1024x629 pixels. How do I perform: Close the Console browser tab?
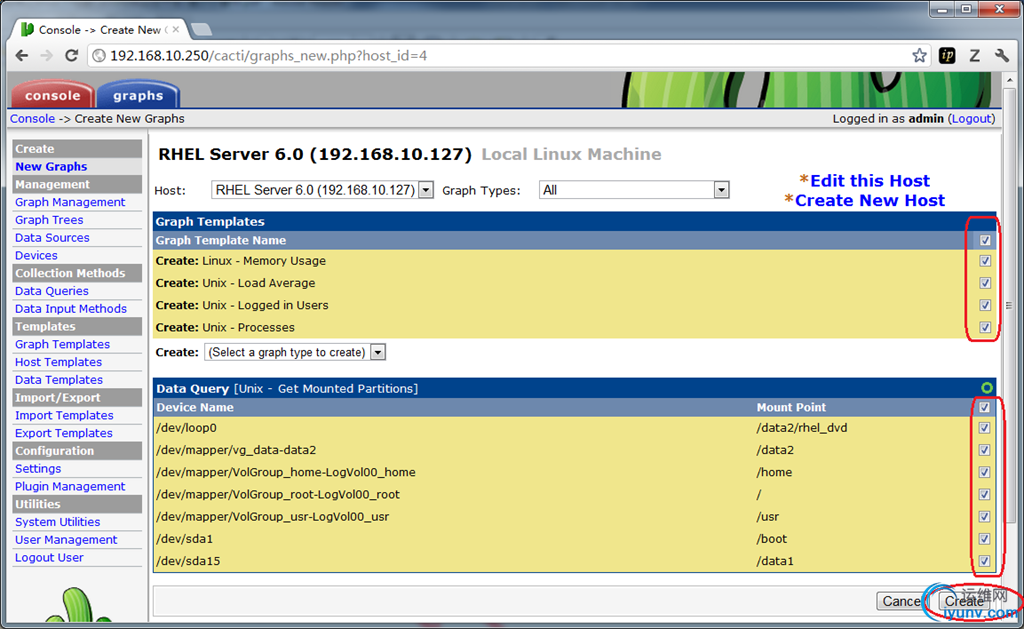[176, 29]
